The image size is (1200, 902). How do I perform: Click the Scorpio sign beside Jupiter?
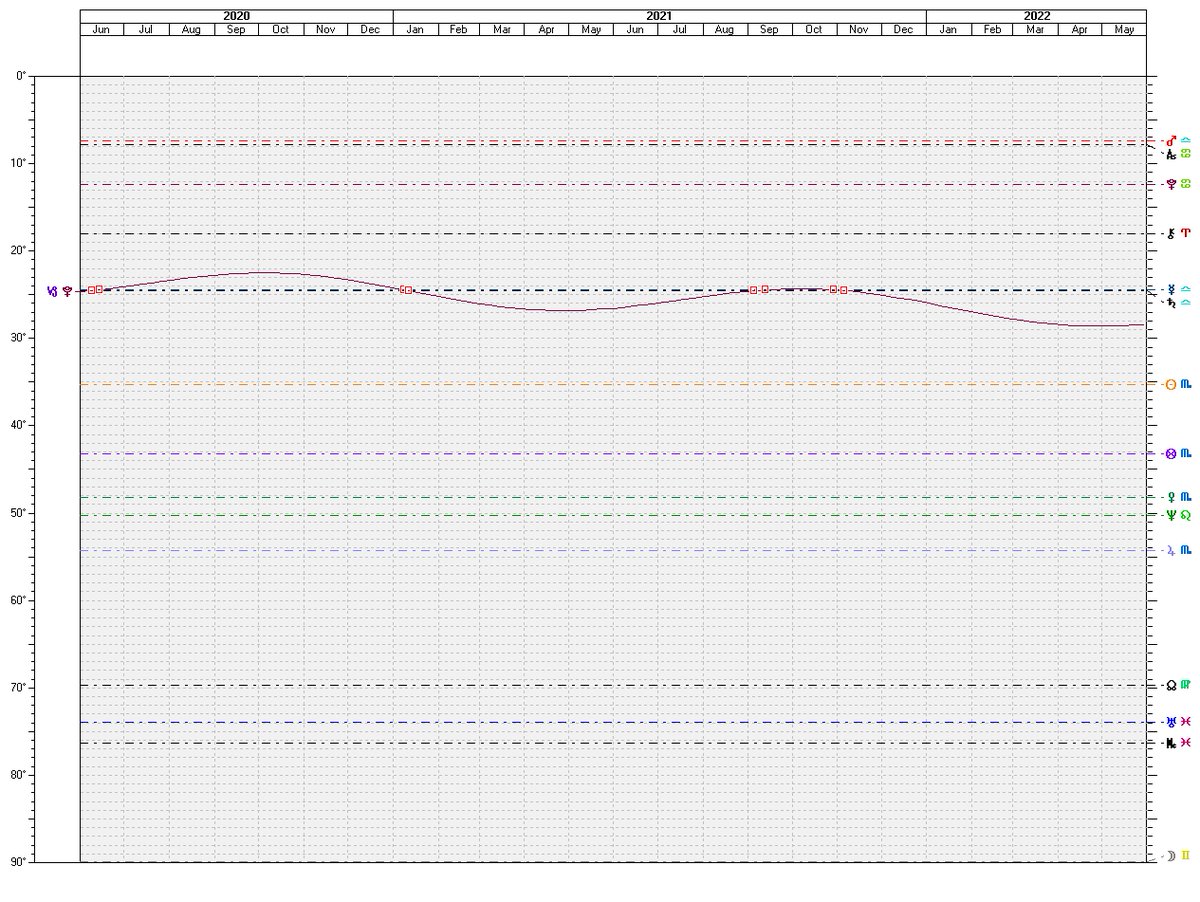pos(1186,550)
